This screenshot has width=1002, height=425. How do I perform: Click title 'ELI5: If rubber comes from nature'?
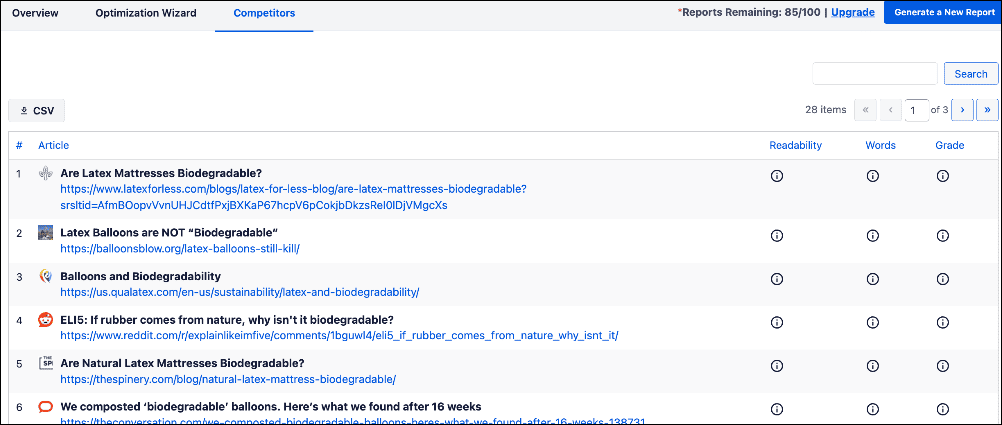pos(227,319)
